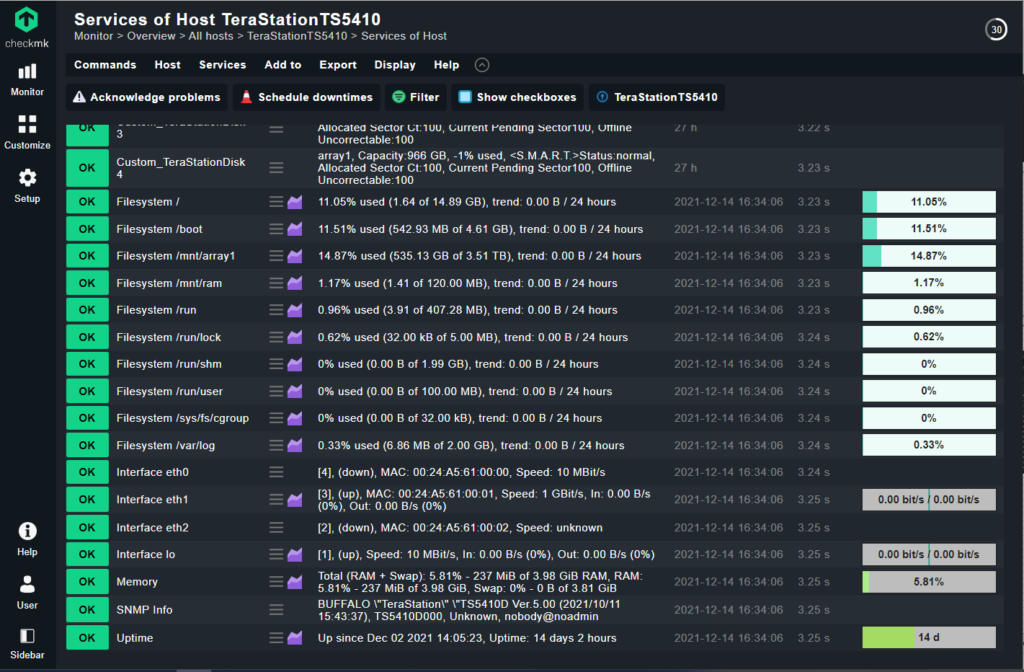Open the SNMP Info service link
Image resolution: width=1024 pixels, height=672 pixels.
coord(144,610)
